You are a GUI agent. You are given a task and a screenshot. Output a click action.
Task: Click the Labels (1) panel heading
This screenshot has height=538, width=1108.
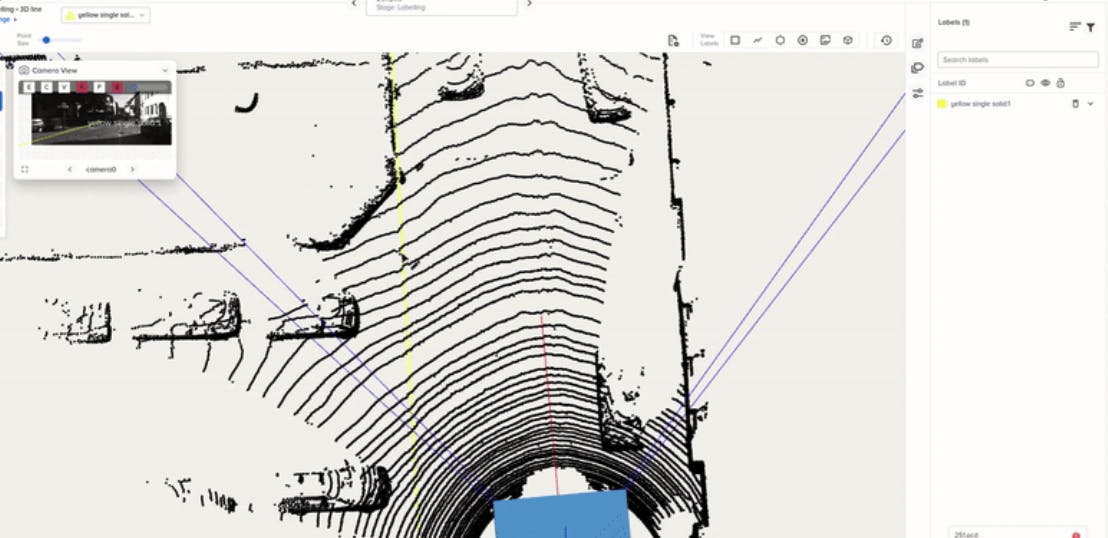point(953,23)
